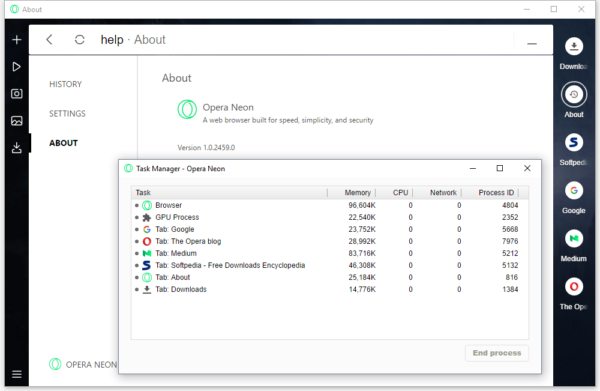This screenshot has width=600, height=391.
Task: Go back with the arrow button
Action: point(49,40)
